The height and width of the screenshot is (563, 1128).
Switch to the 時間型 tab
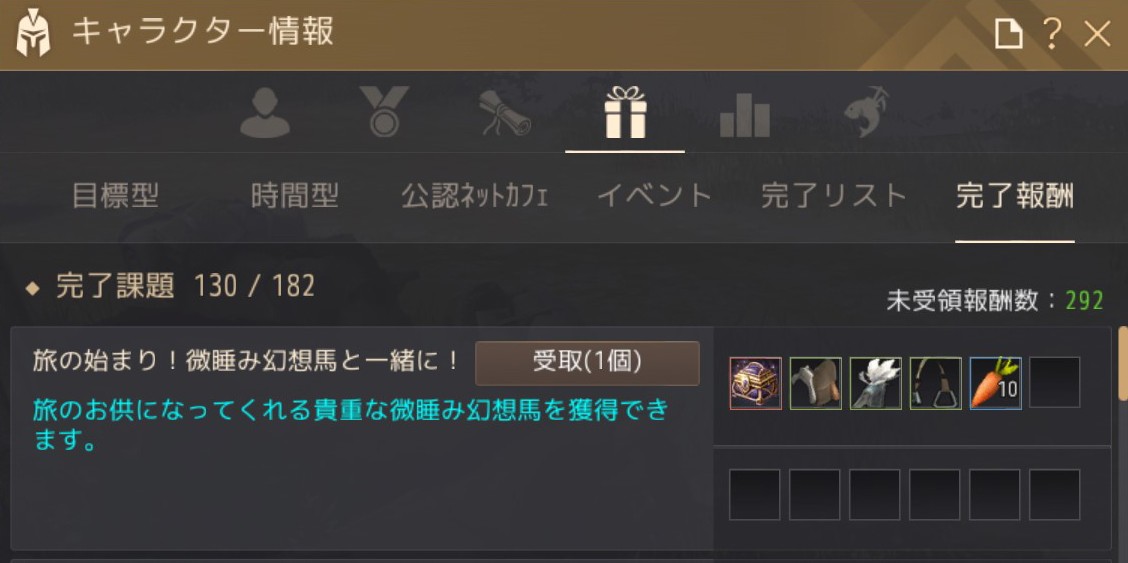coord(295,196)
